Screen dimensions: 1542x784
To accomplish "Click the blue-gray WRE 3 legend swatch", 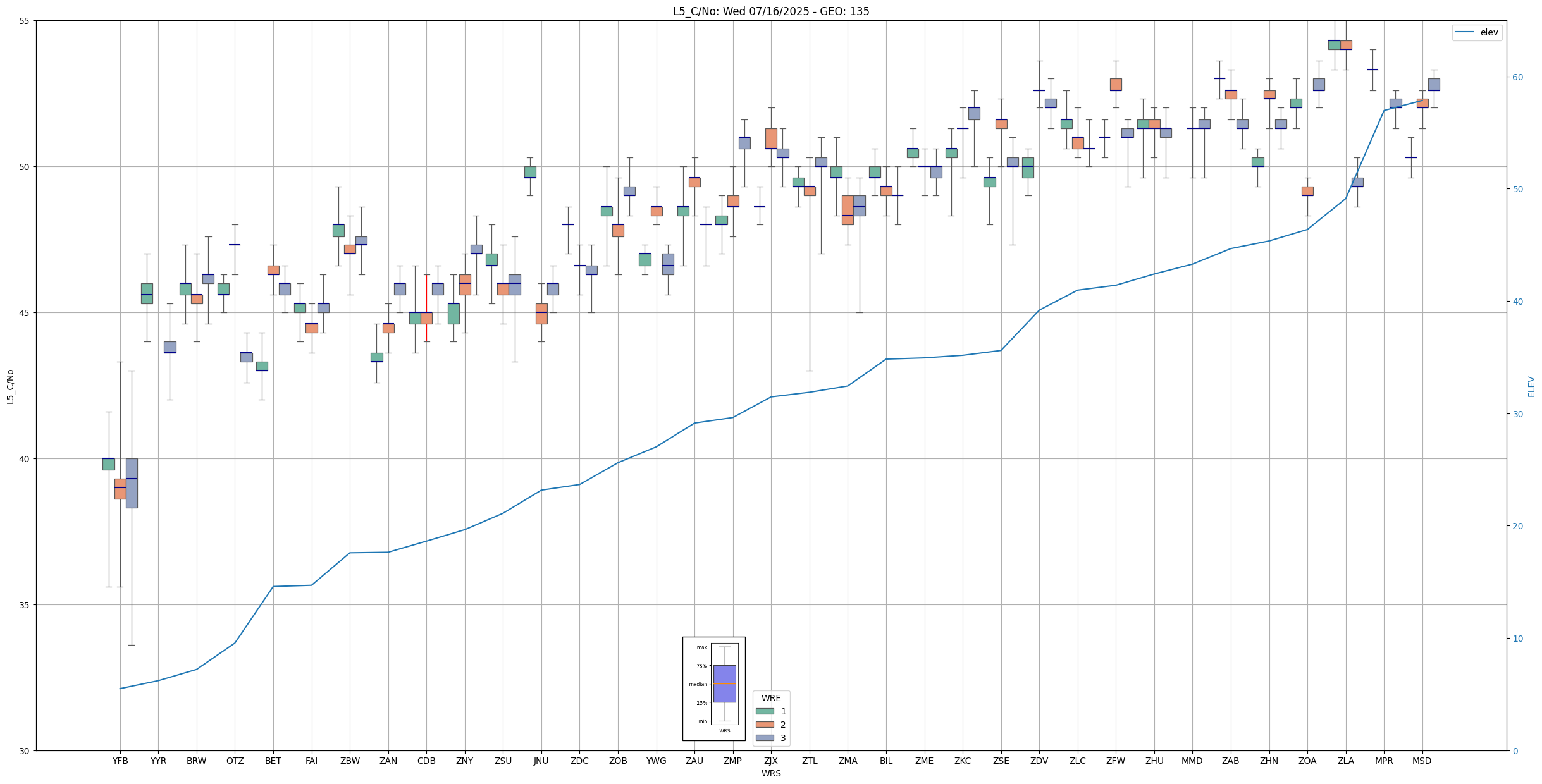I will 765,738.
